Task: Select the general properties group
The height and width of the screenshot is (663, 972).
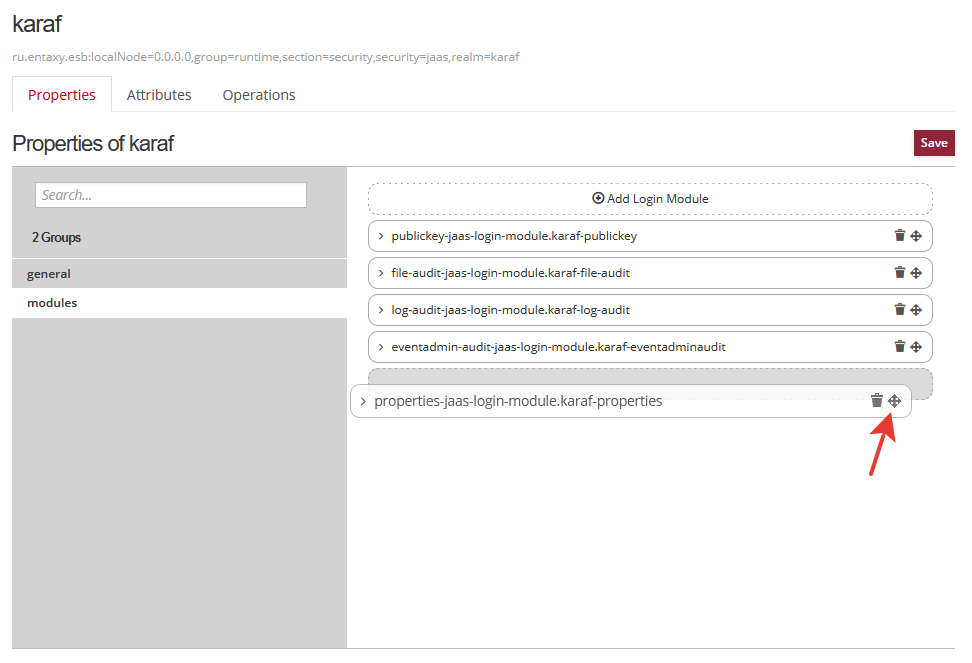Action: (x=49, y=274)
